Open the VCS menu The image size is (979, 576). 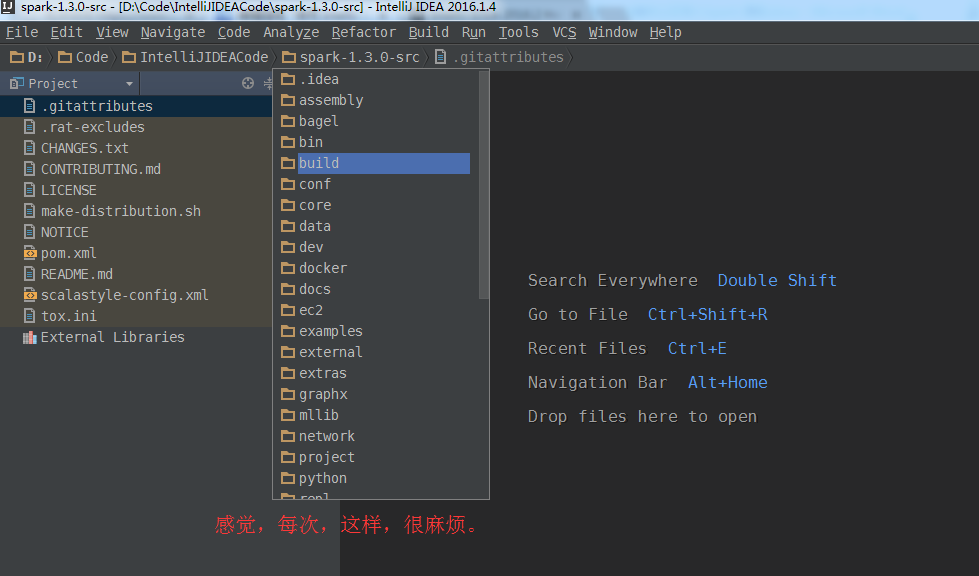click(564, 32)
